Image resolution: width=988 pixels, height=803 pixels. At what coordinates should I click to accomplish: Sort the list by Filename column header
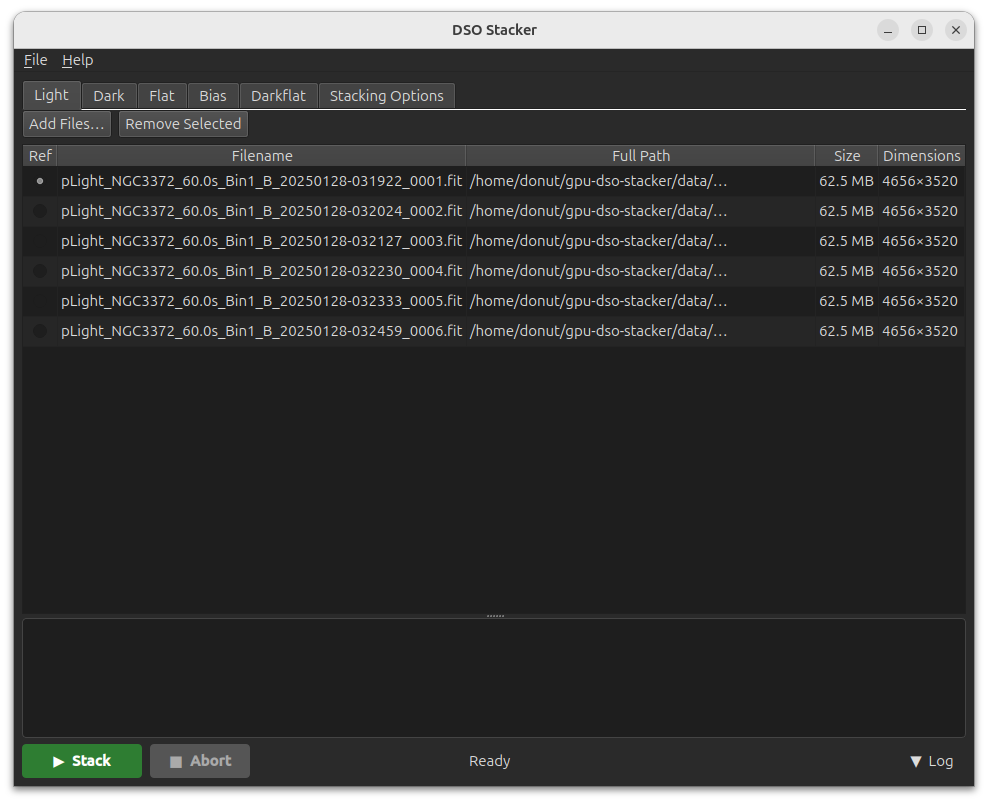pos(262,156)
